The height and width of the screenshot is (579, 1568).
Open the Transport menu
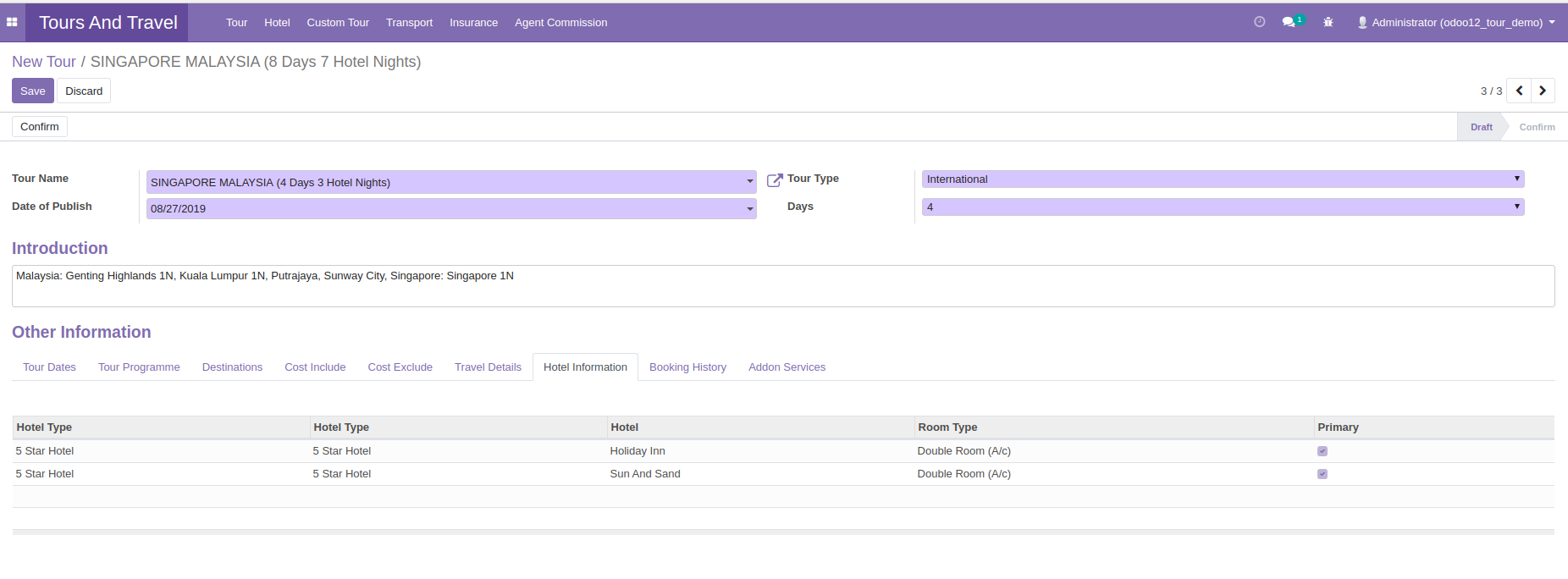pyautogui.click(x=409, y=23)
